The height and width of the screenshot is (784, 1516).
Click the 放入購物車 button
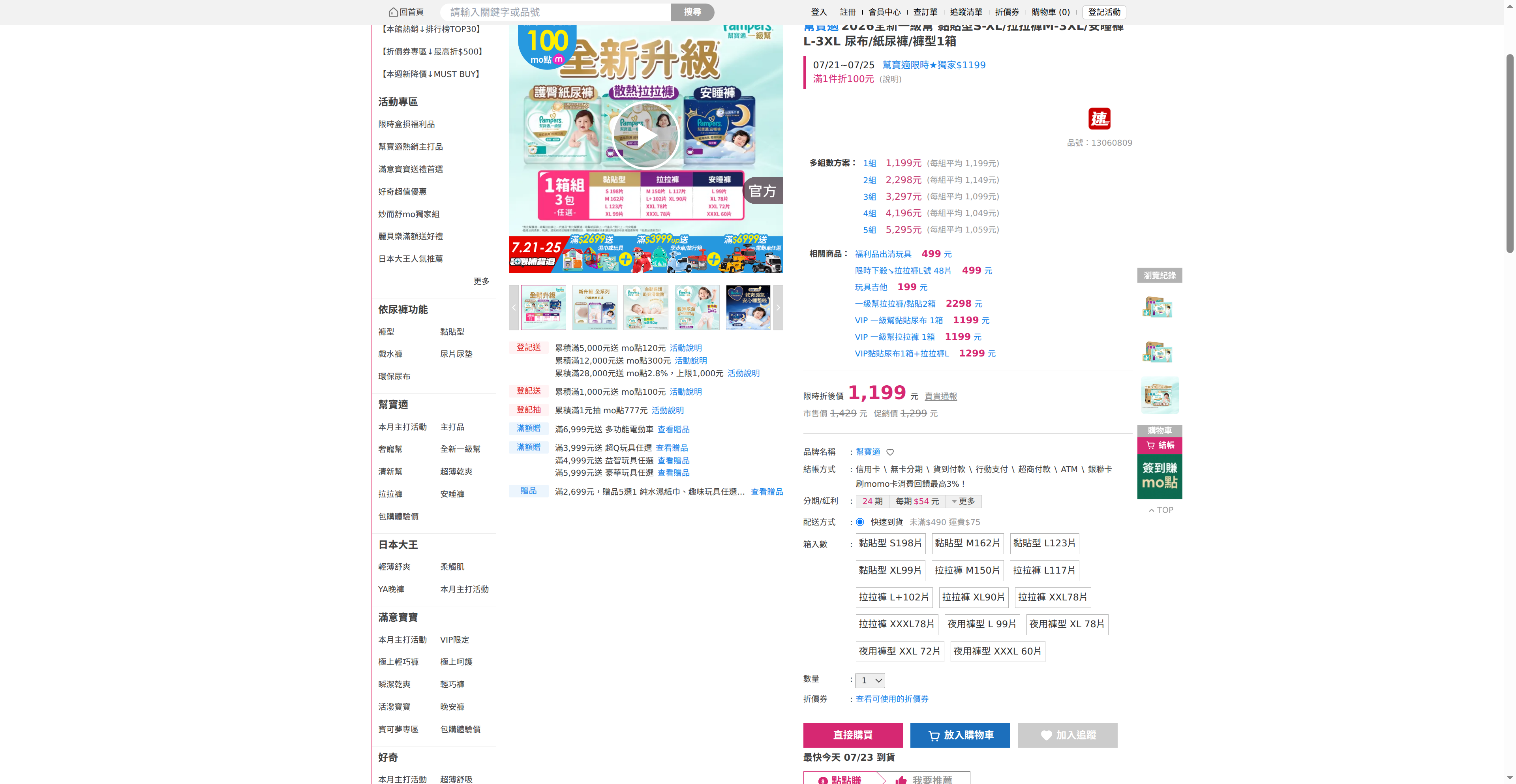960,735
